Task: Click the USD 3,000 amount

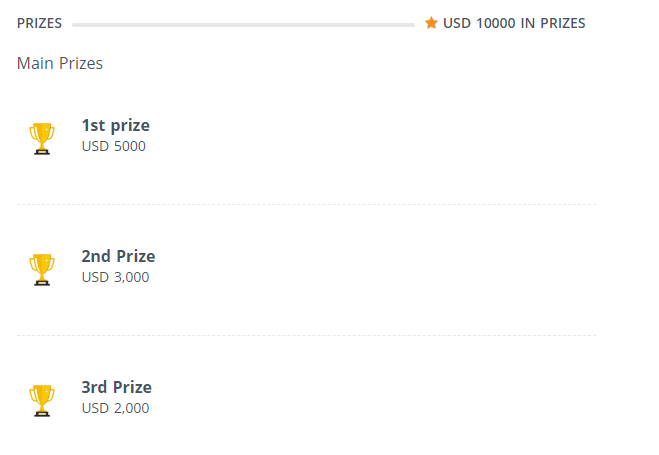Action: [x=115, y=277]
